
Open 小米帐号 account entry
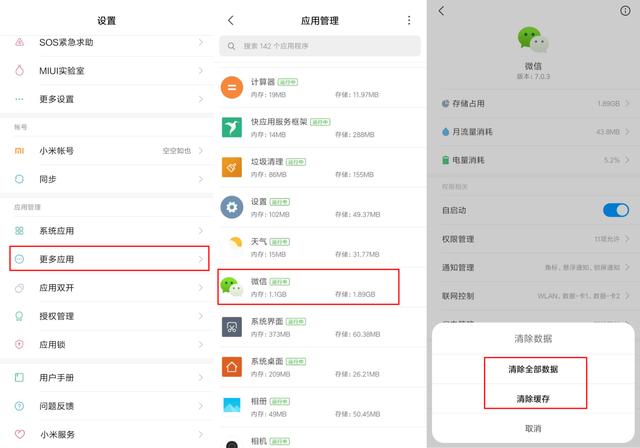[107, 150]
